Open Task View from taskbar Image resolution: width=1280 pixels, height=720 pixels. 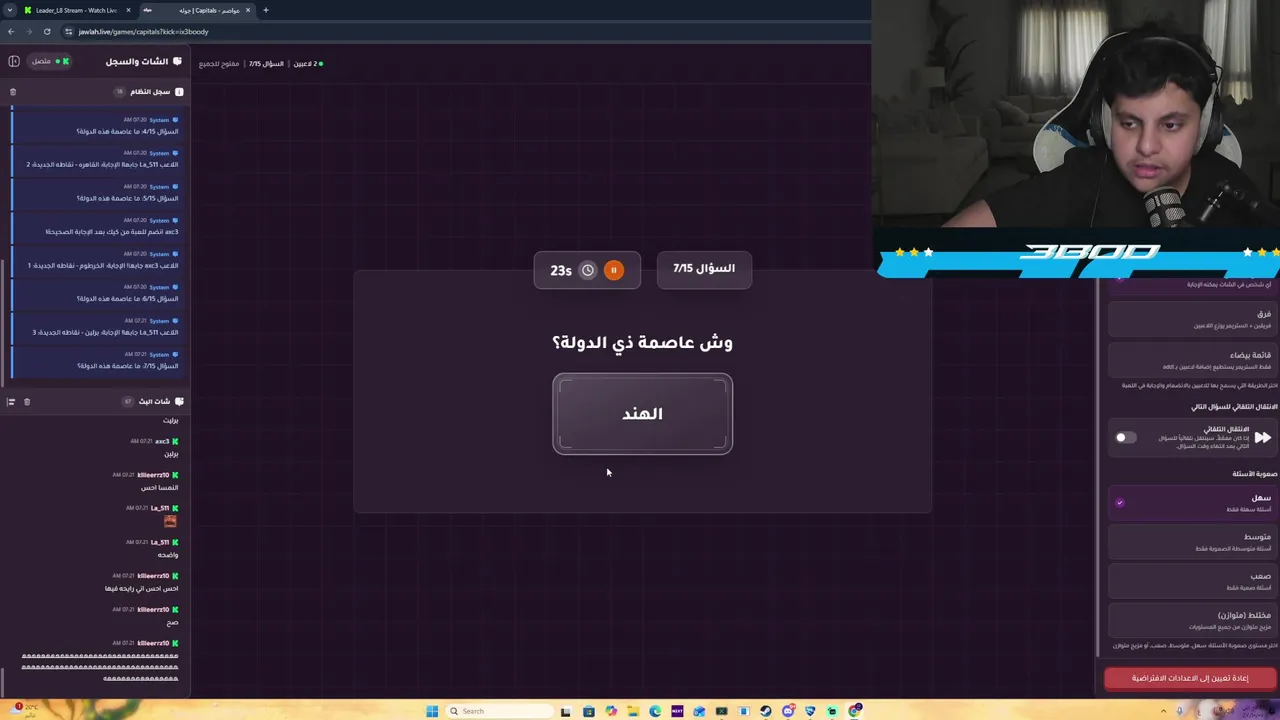[565, 711]
